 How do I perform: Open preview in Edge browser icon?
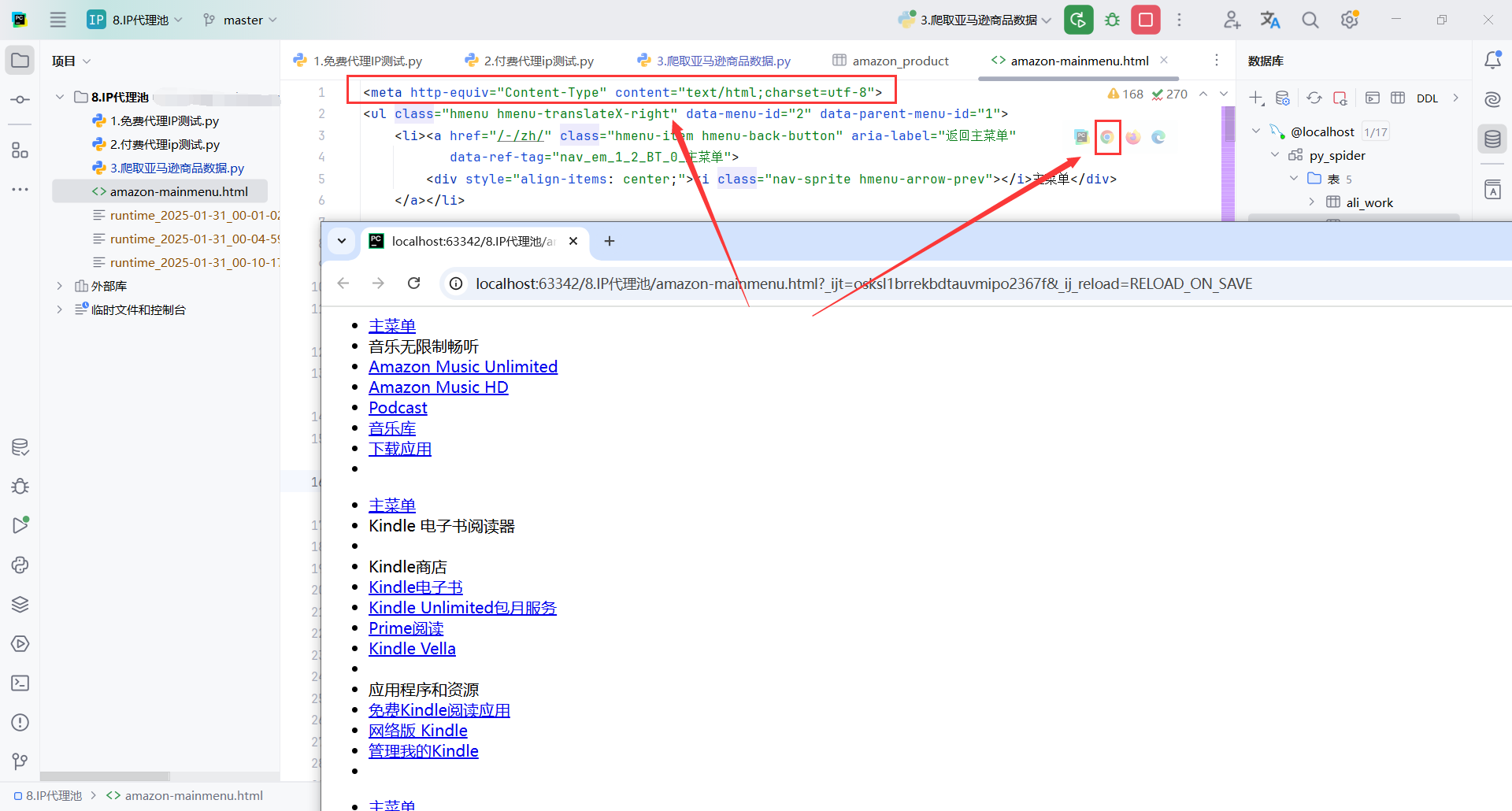1158,137
